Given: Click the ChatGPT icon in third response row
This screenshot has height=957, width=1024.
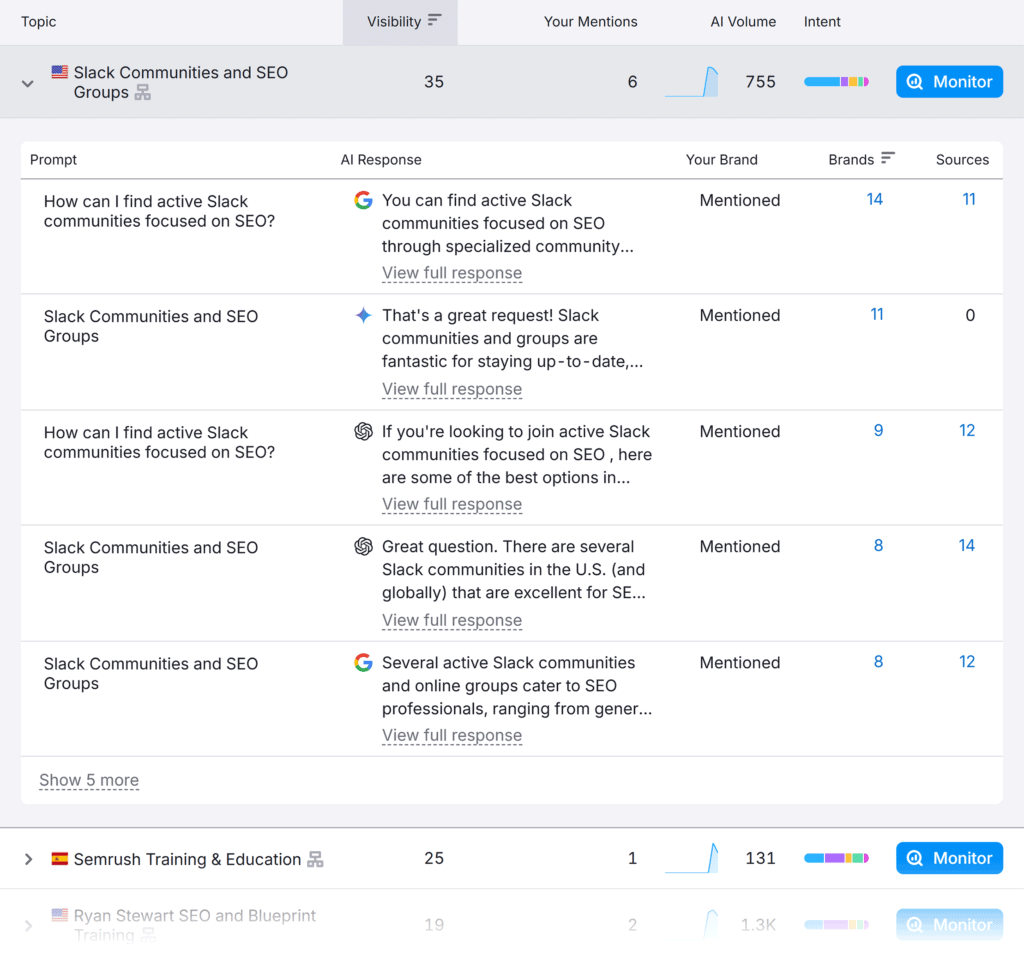Looking at the screenshot, I should [363, 431].
